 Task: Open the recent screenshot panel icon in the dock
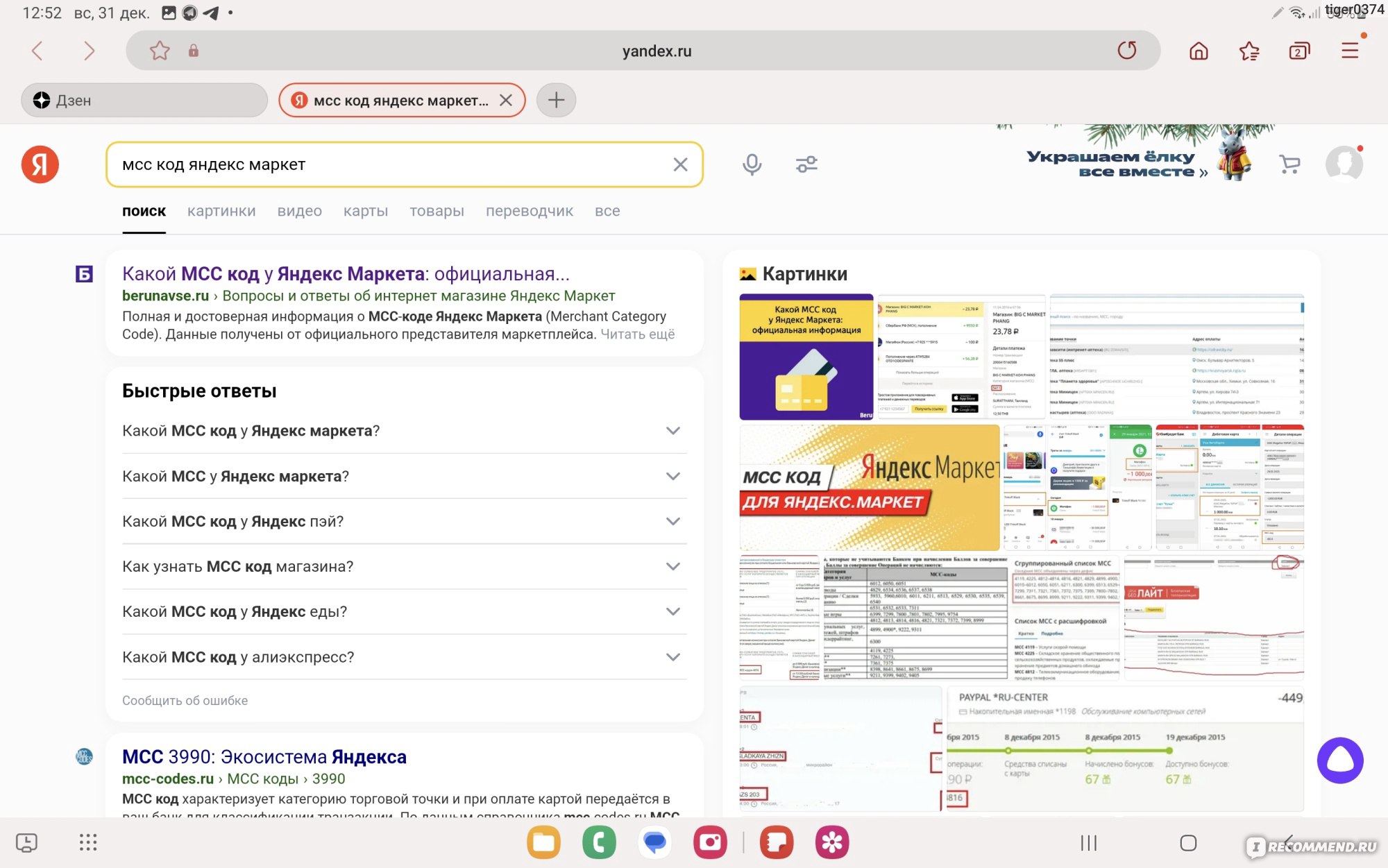(26, 842)
